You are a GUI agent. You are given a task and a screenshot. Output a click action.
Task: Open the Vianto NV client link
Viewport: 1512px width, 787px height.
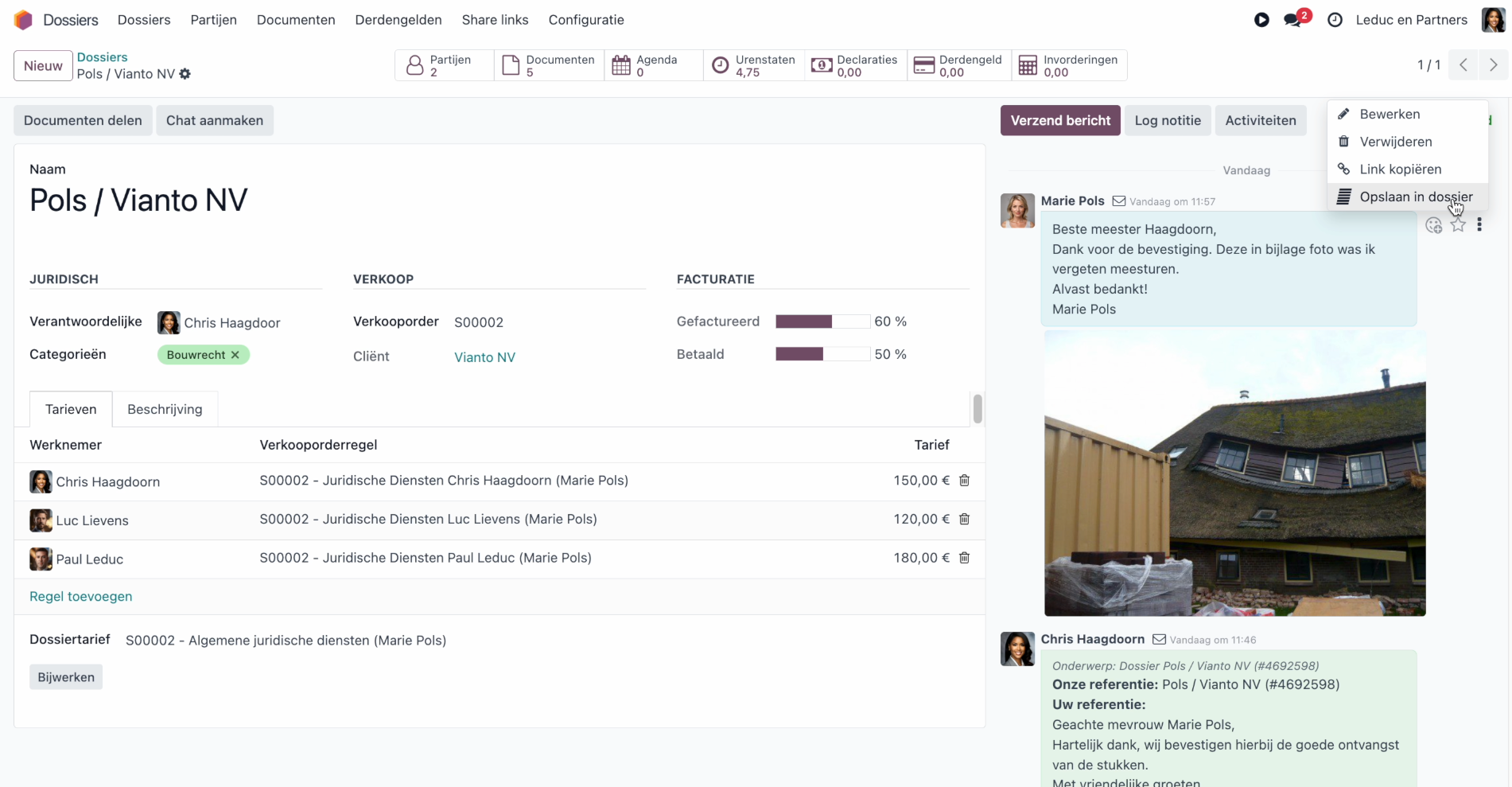[485, 357]
